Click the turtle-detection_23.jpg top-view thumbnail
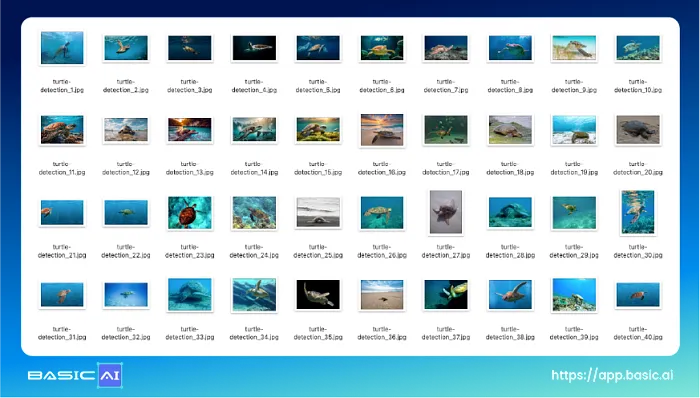 pyautogui.click(x=190, y=213)
